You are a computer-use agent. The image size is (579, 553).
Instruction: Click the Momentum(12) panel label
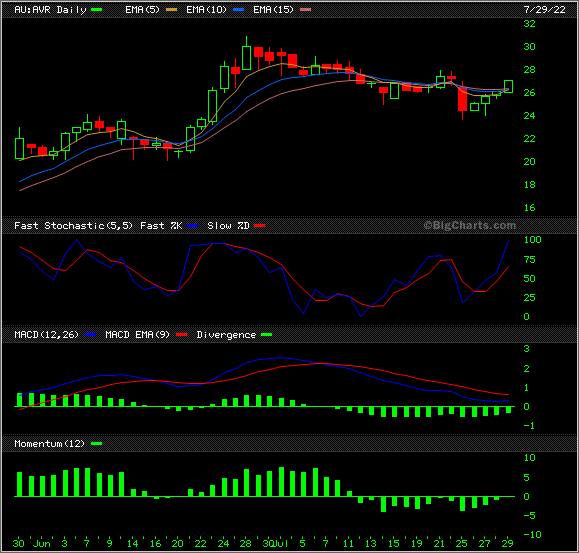[49, 443]
